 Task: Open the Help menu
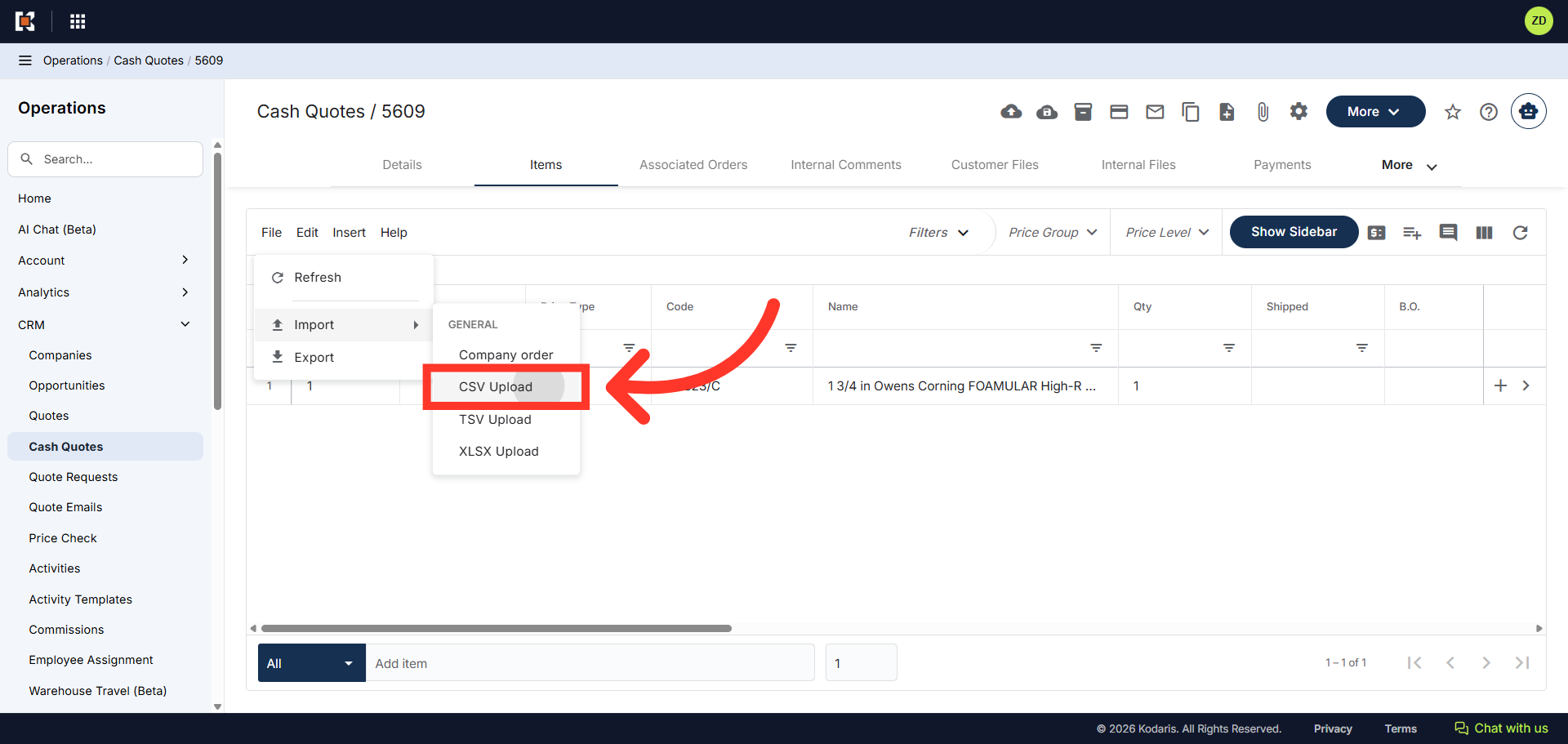coord(394,233)
